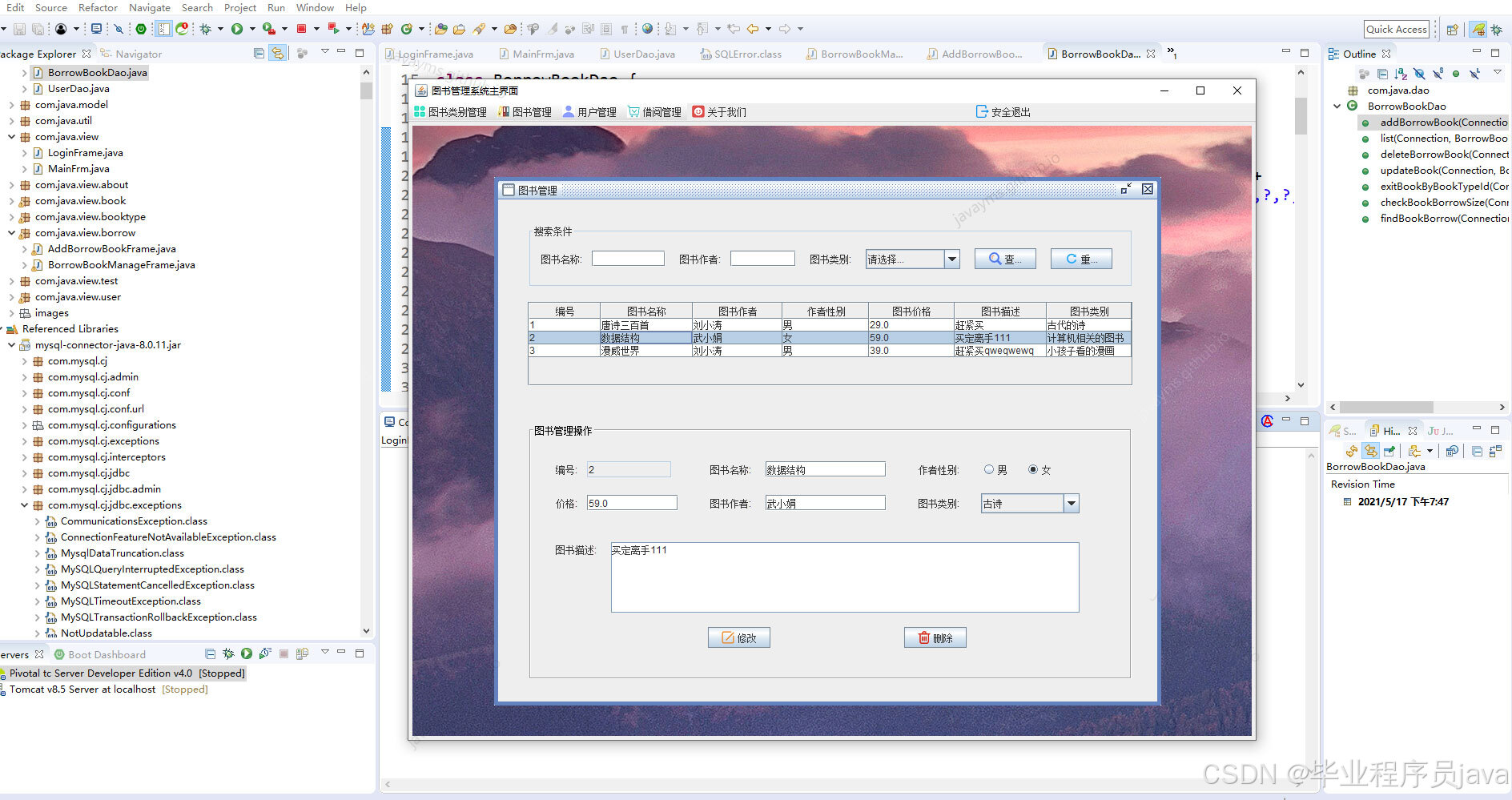Image resolution: width=1512 pixels, height=800 pixels.
Task: Click the yellow Back navigation arrow
Action: click(x=753, y=29)
